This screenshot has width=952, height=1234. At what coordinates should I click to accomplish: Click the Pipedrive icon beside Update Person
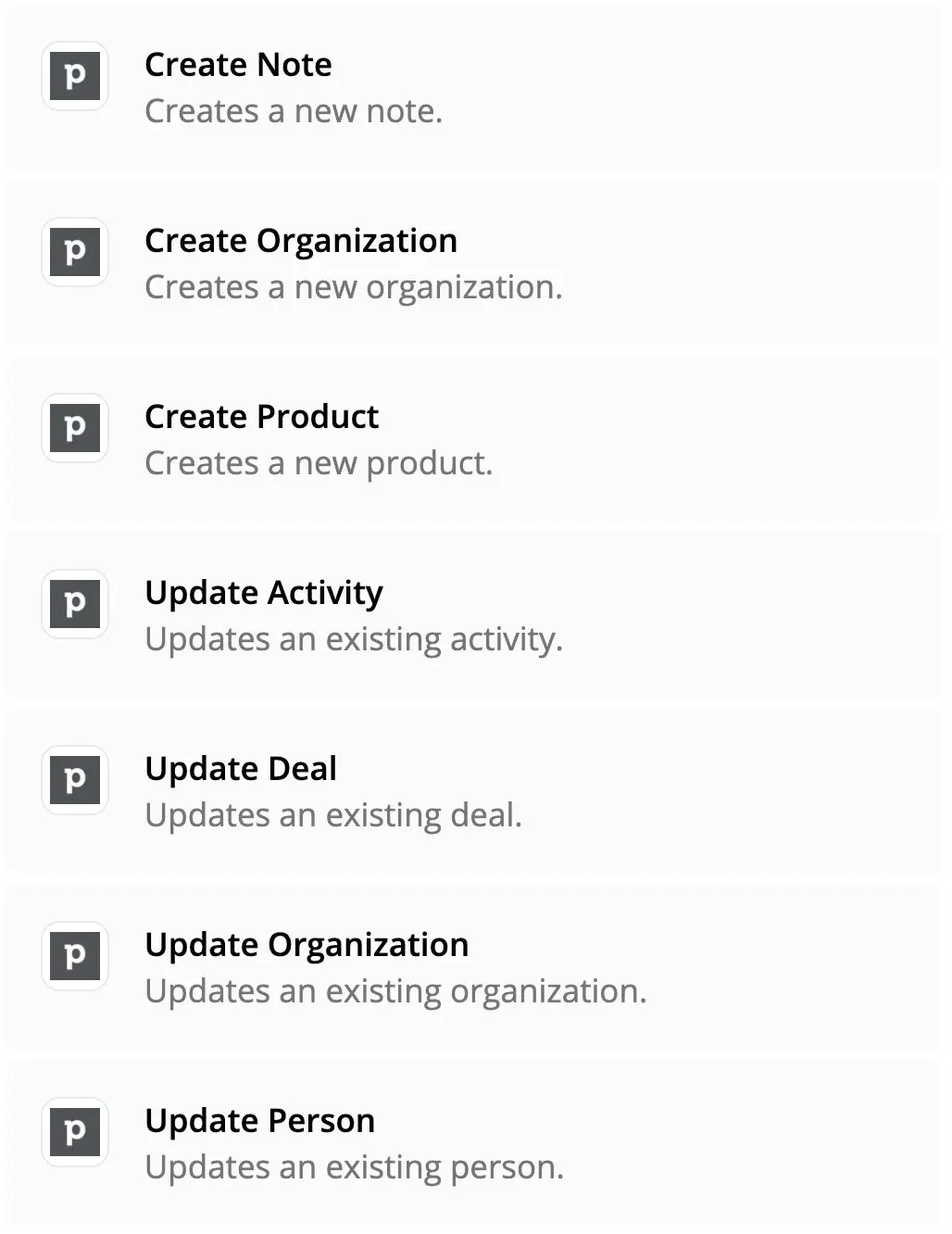click(75, 1132)
